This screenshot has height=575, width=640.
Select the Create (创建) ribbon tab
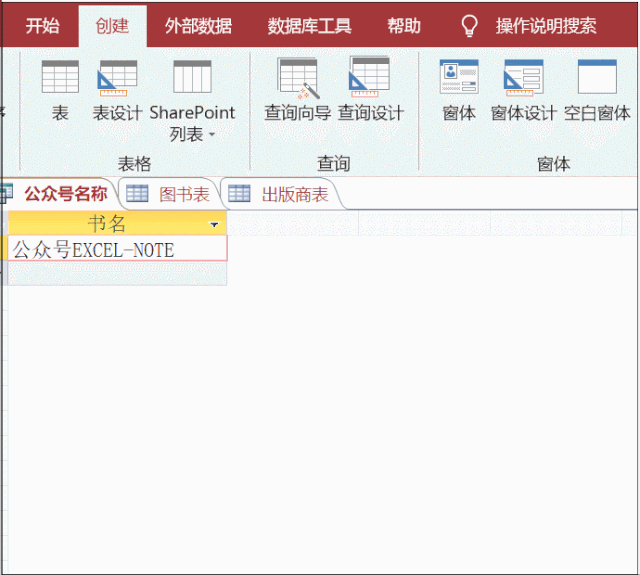(x=112, y=26)
